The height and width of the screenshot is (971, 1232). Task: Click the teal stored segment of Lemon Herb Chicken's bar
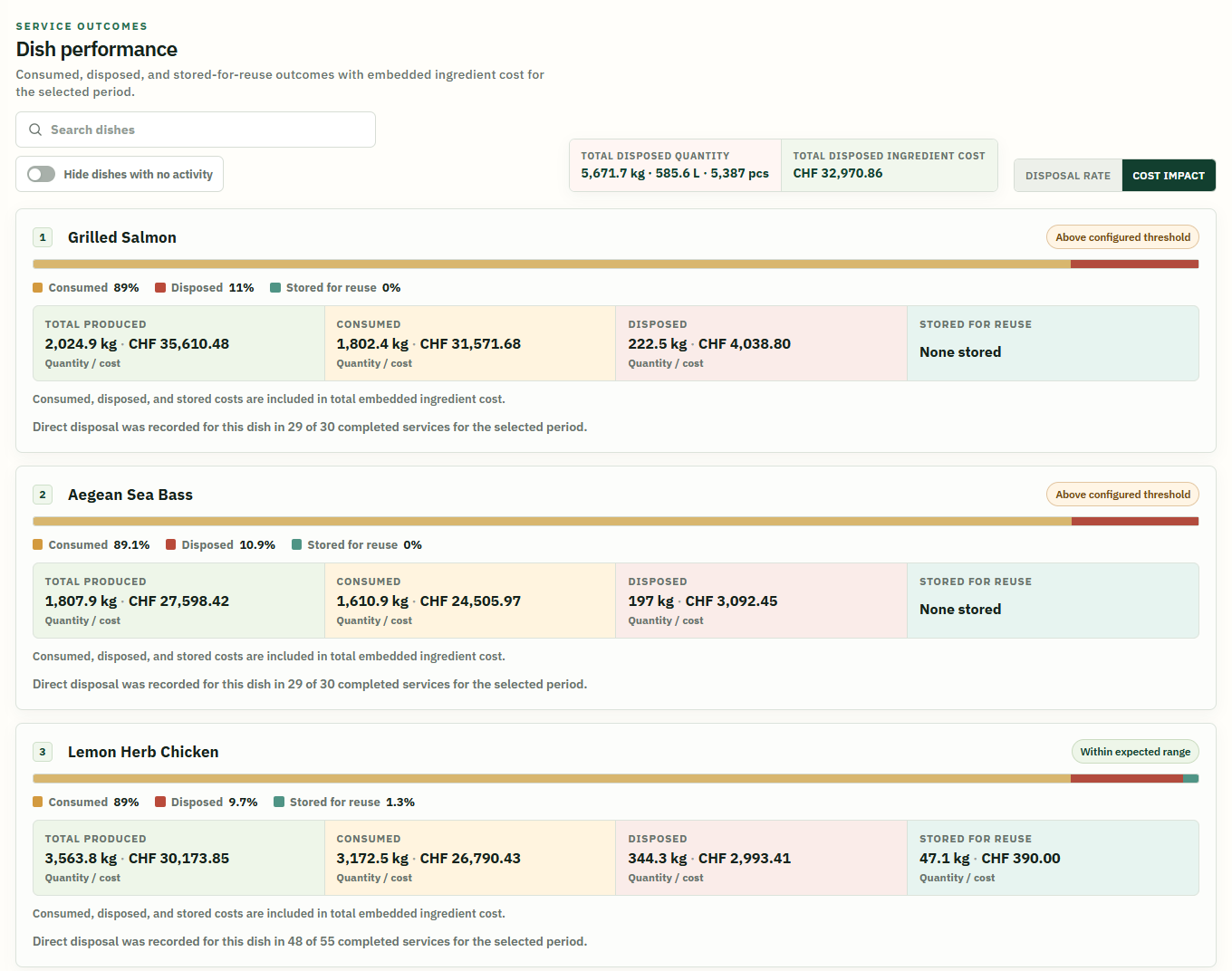point(1191,779)
